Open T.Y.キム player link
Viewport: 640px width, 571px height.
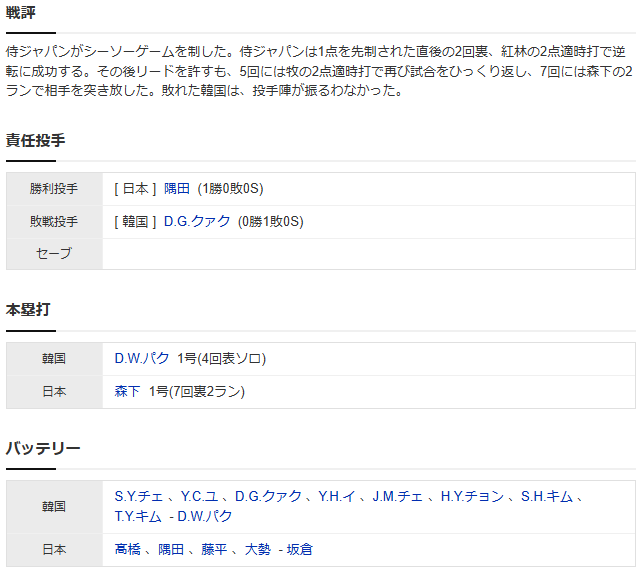click(138, 516)
